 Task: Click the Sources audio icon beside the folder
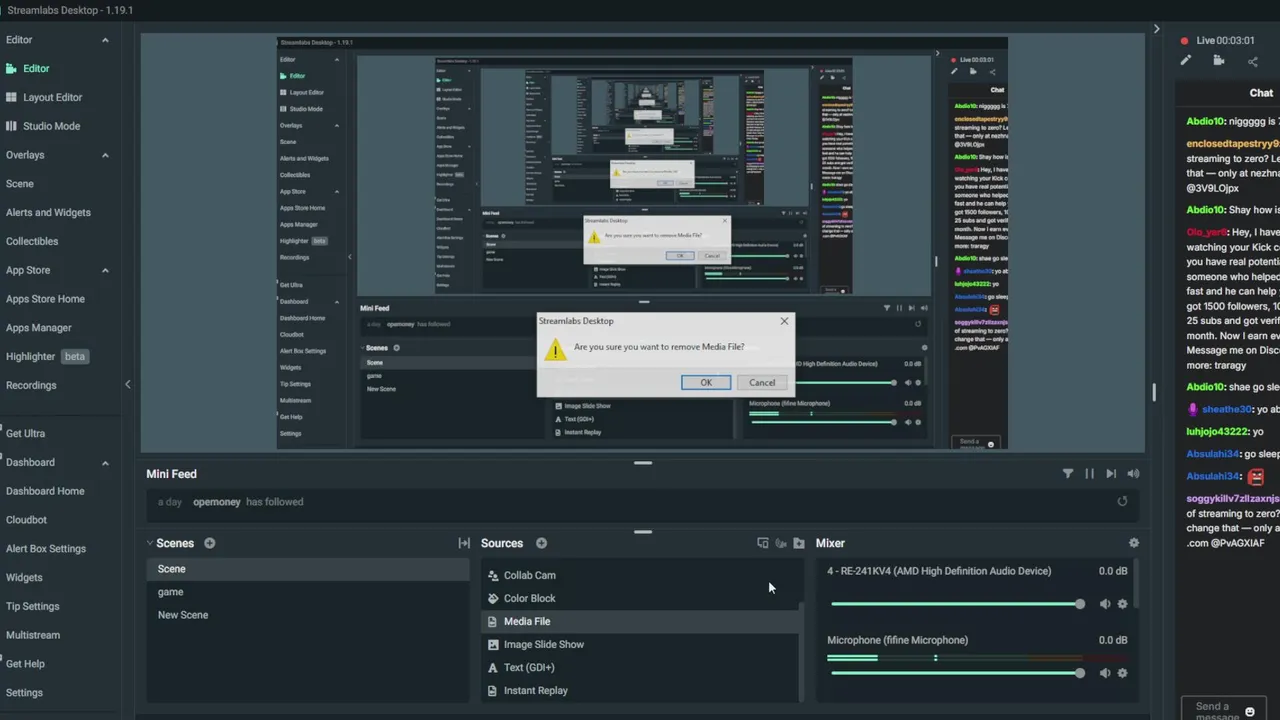click(781, 543)
